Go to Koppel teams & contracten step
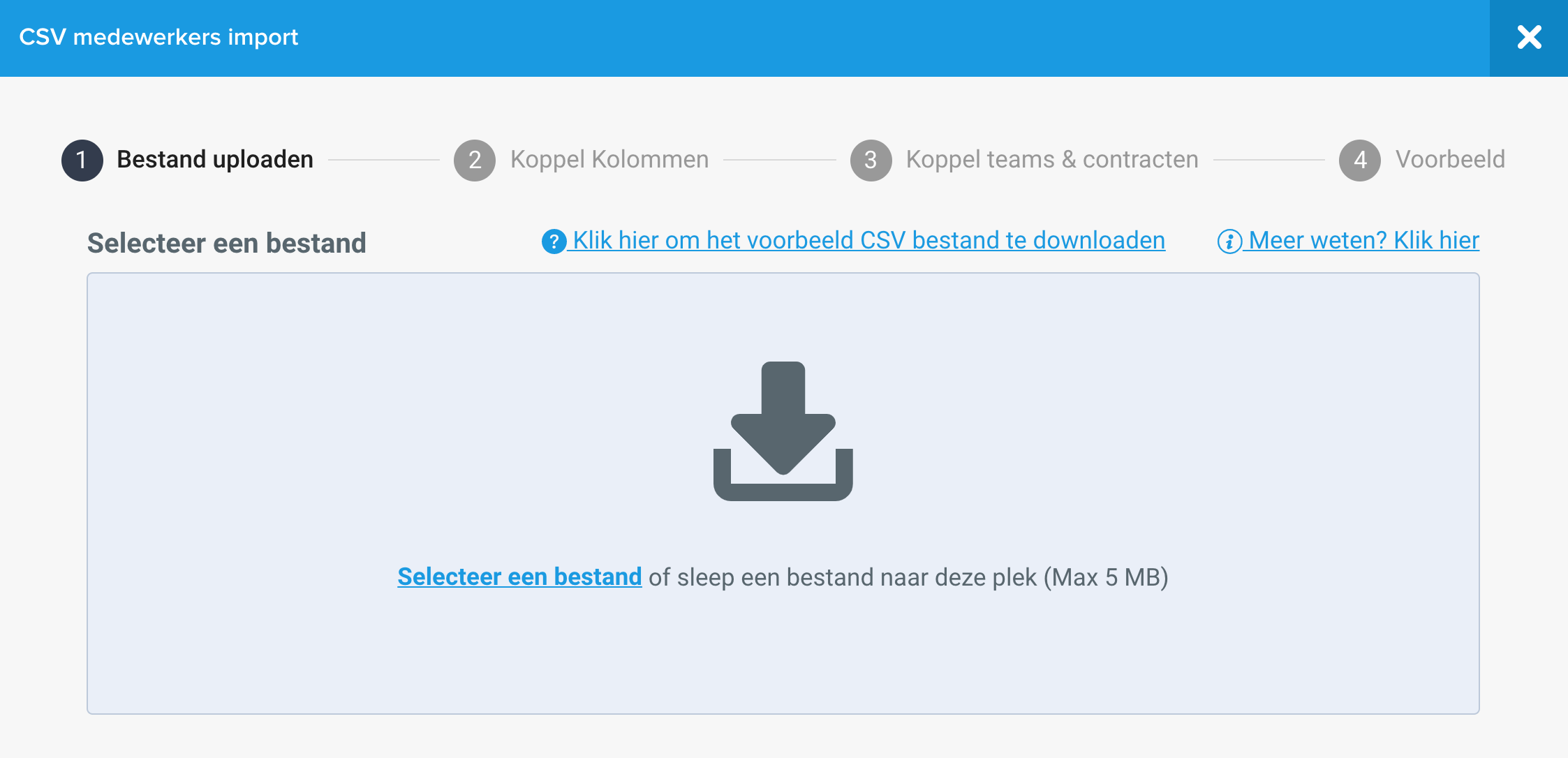This screenshot has height=758, width=1568. [x=1052, y=160]
